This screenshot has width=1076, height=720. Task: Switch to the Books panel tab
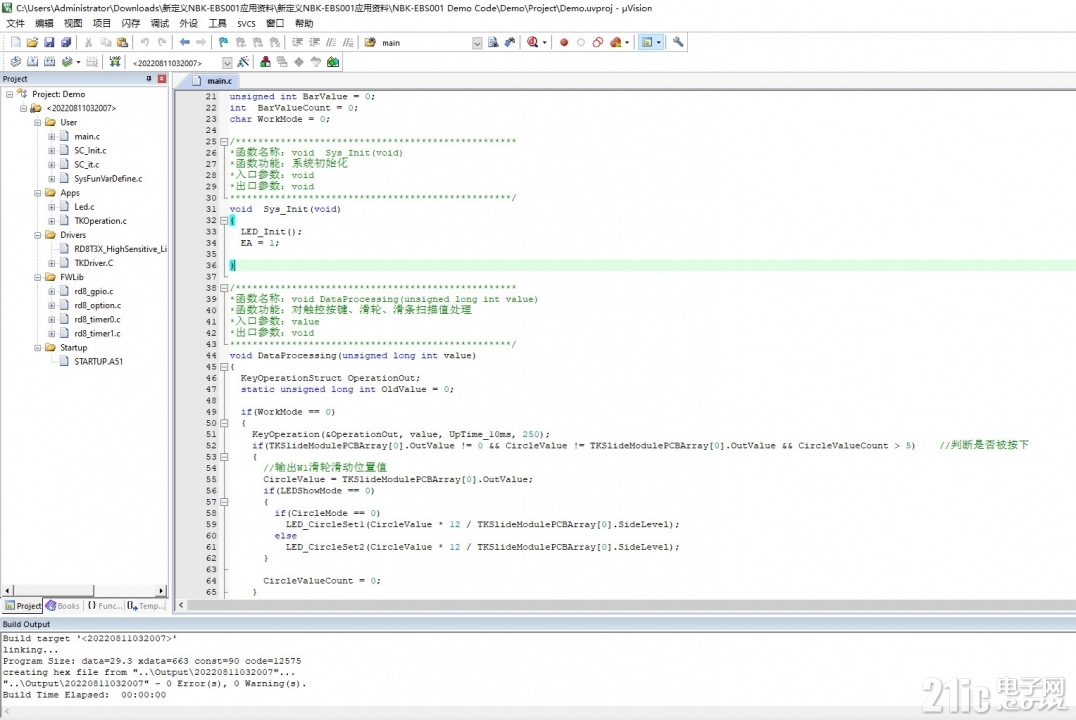(62, 606)
